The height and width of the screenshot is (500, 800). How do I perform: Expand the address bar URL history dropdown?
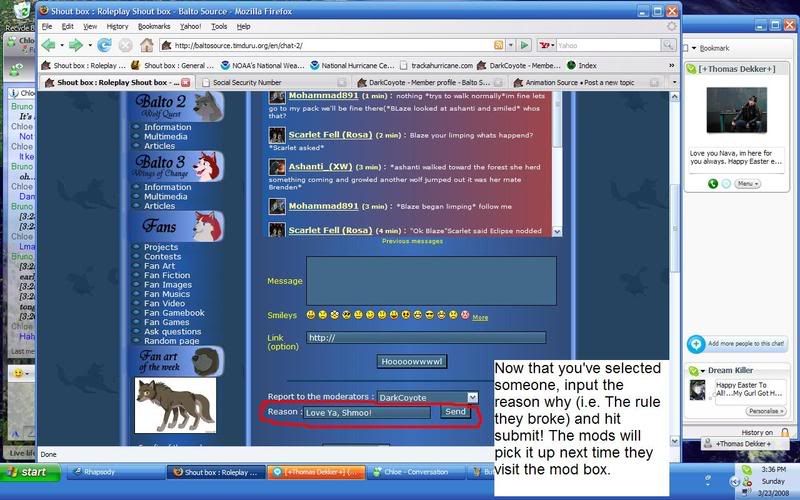click(510, 45)
